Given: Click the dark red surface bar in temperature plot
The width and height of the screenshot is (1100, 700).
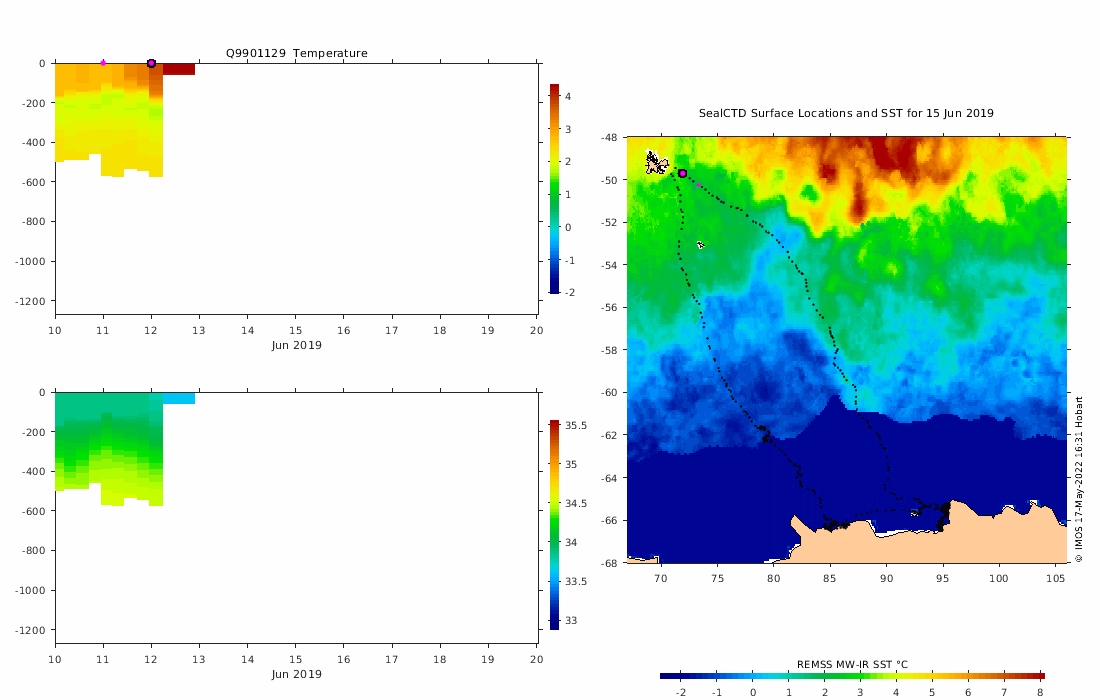Looking at the screenshot, I should 179,69.
